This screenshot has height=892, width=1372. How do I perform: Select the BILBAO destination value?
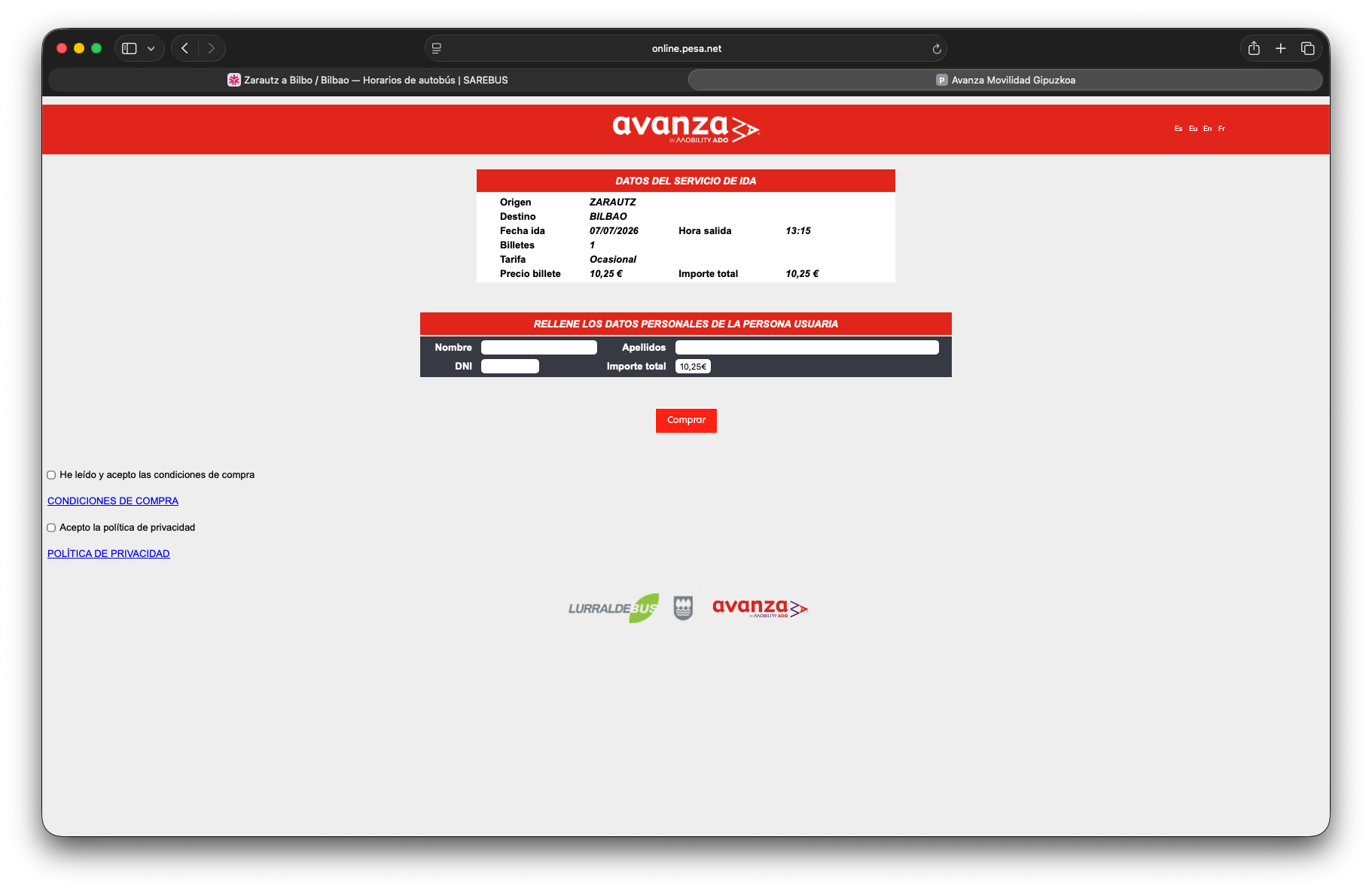click(x=608, y=216)
